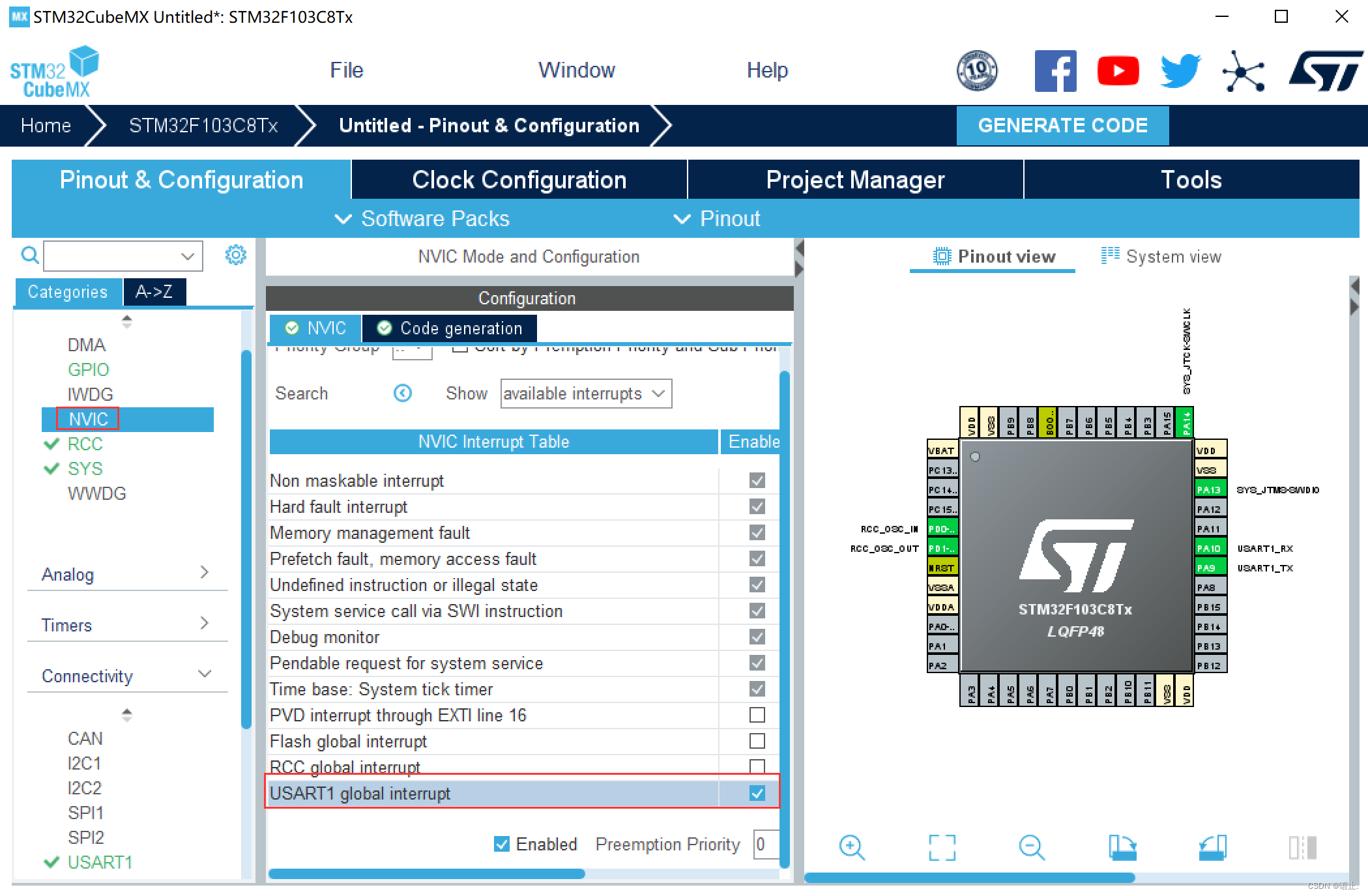The height and width of the screenshot is (896, 1368).
Task: Click the YouTube icon in header
Action: (x=1118, y=70)
